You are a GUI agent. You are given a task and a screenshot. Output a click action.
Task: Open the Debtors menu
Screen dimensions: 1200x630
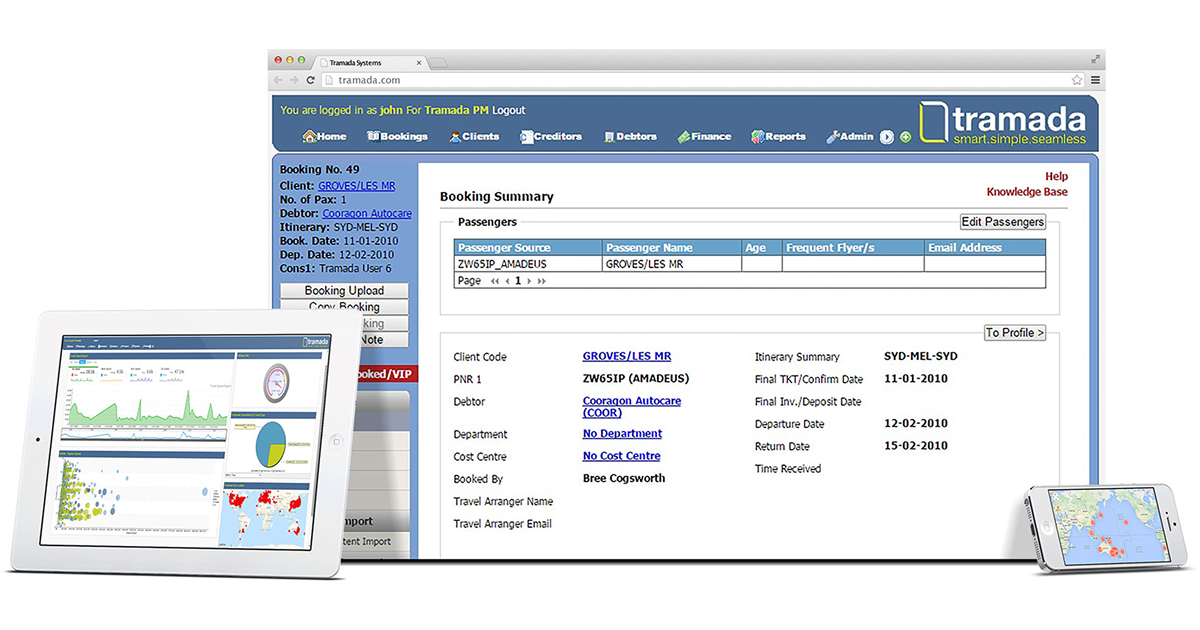pyautogui.click(x=630, y=137)
